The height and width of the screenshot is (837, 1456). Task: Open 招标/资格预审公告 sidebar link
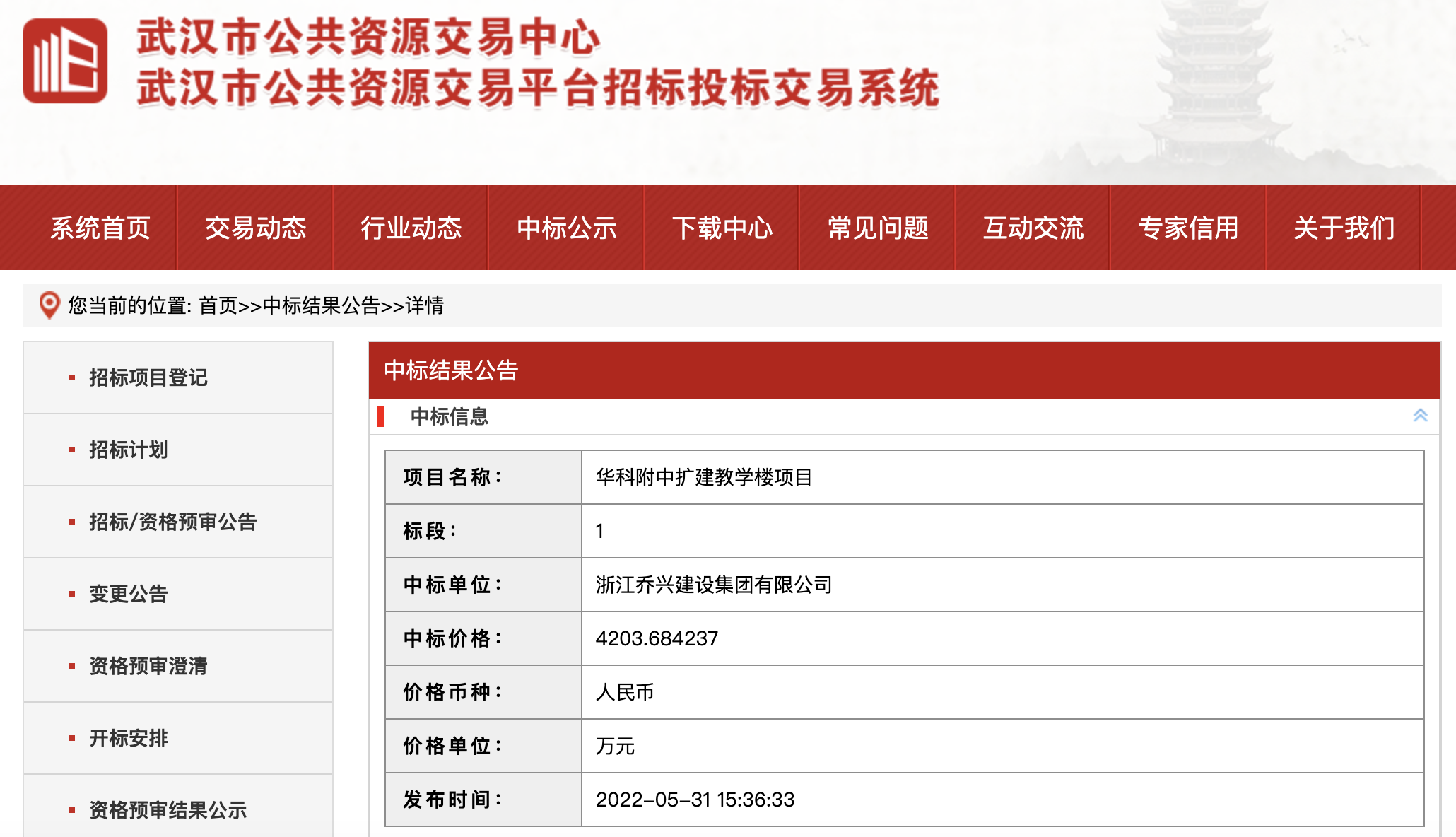(x=172, y=522)
